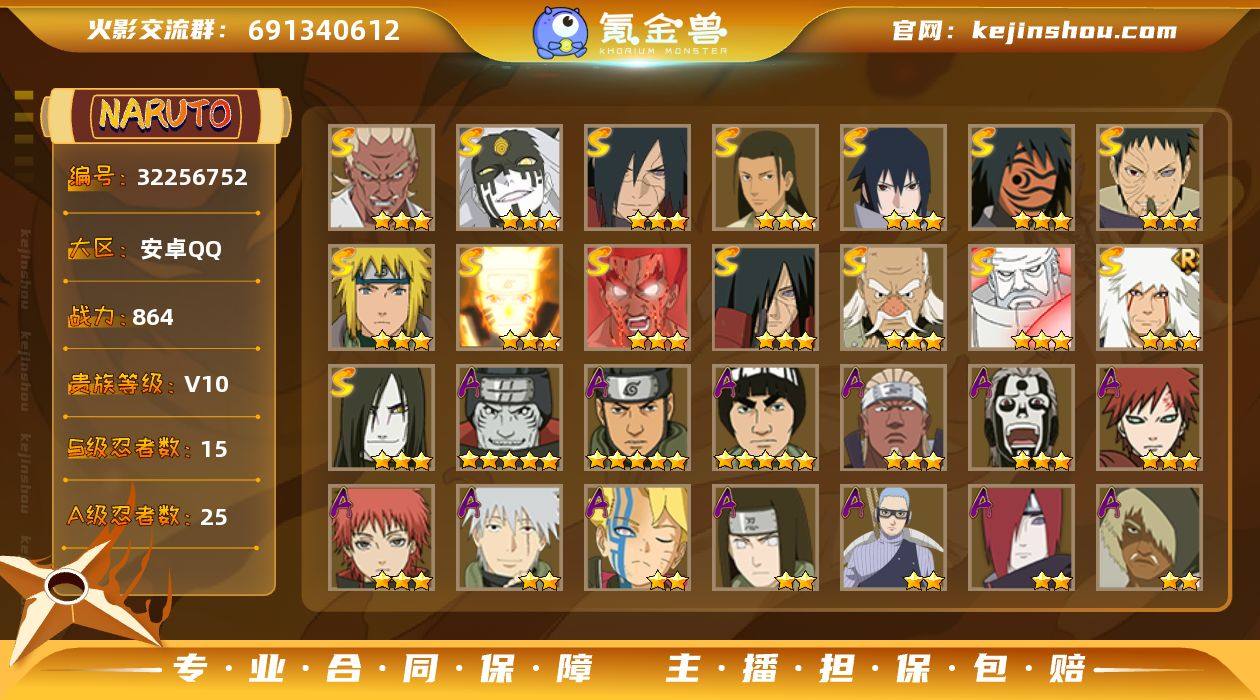Click the orange spiral-masked Tobi portrait
This screenshot has width=1260, height=700.
pyautogui.click(x=1021, y=177)
